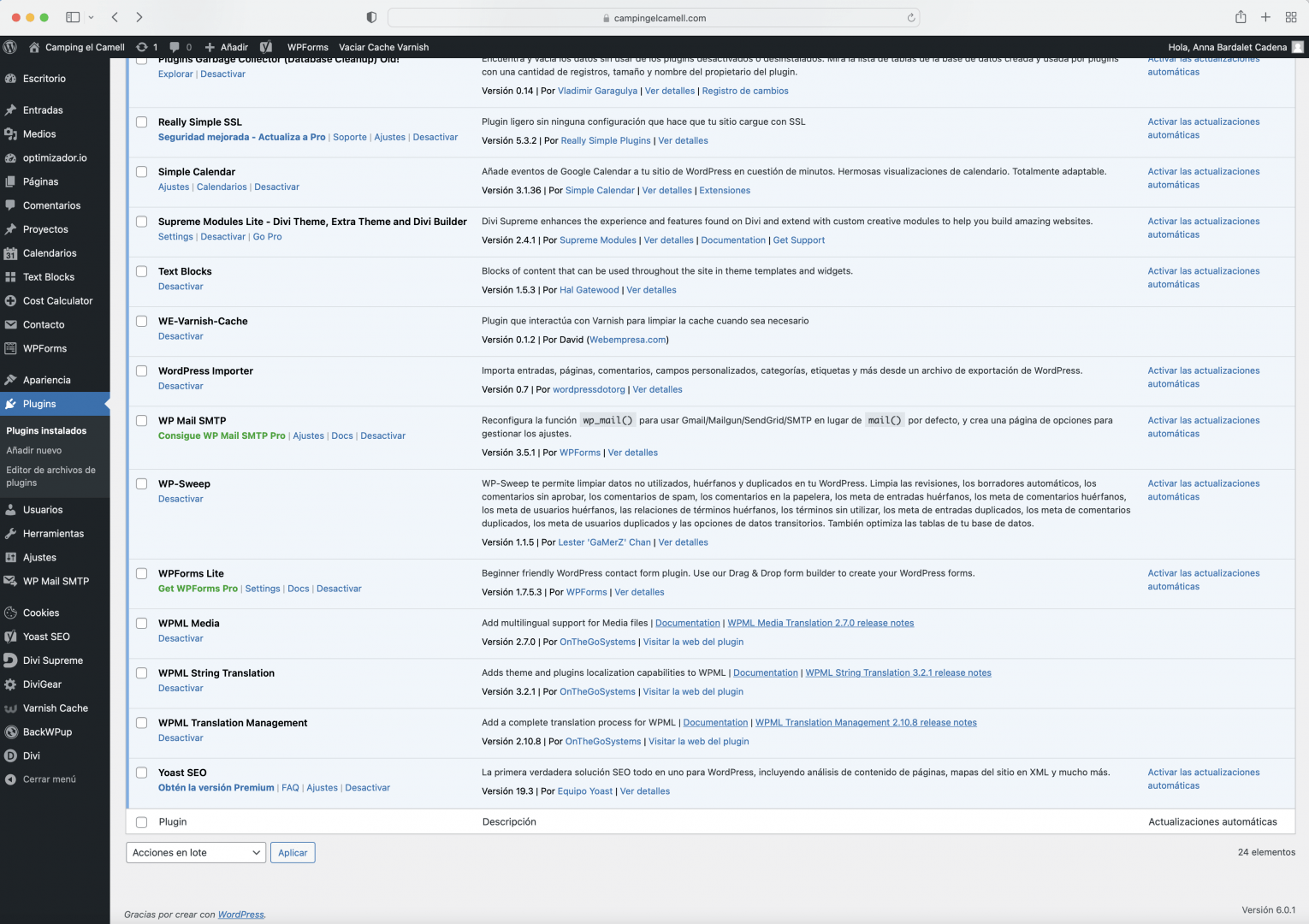Open Añadir nuevo under Plugins

pos(34,451)
